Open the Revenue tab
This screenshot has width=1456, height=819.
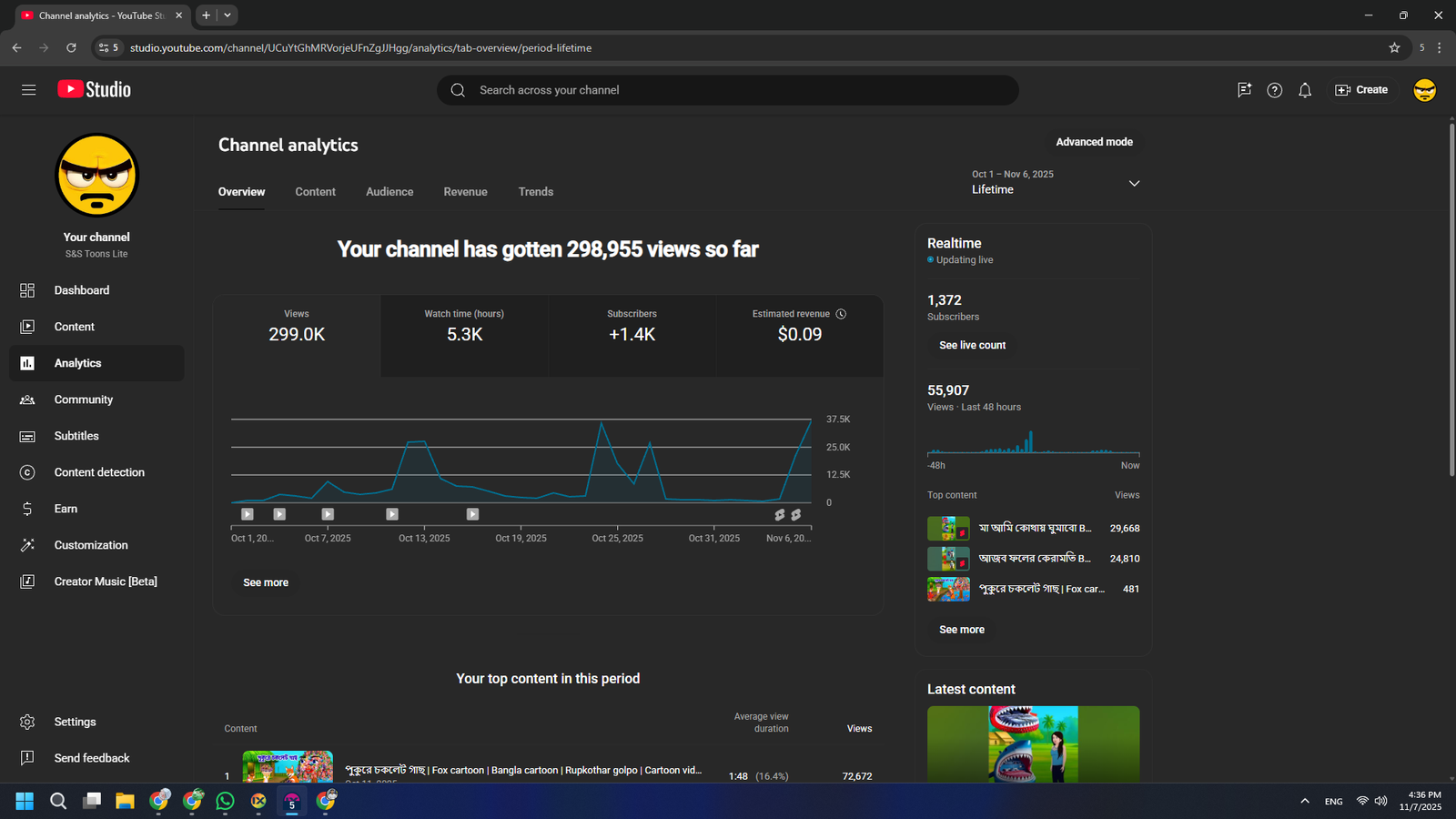point(465,192)
